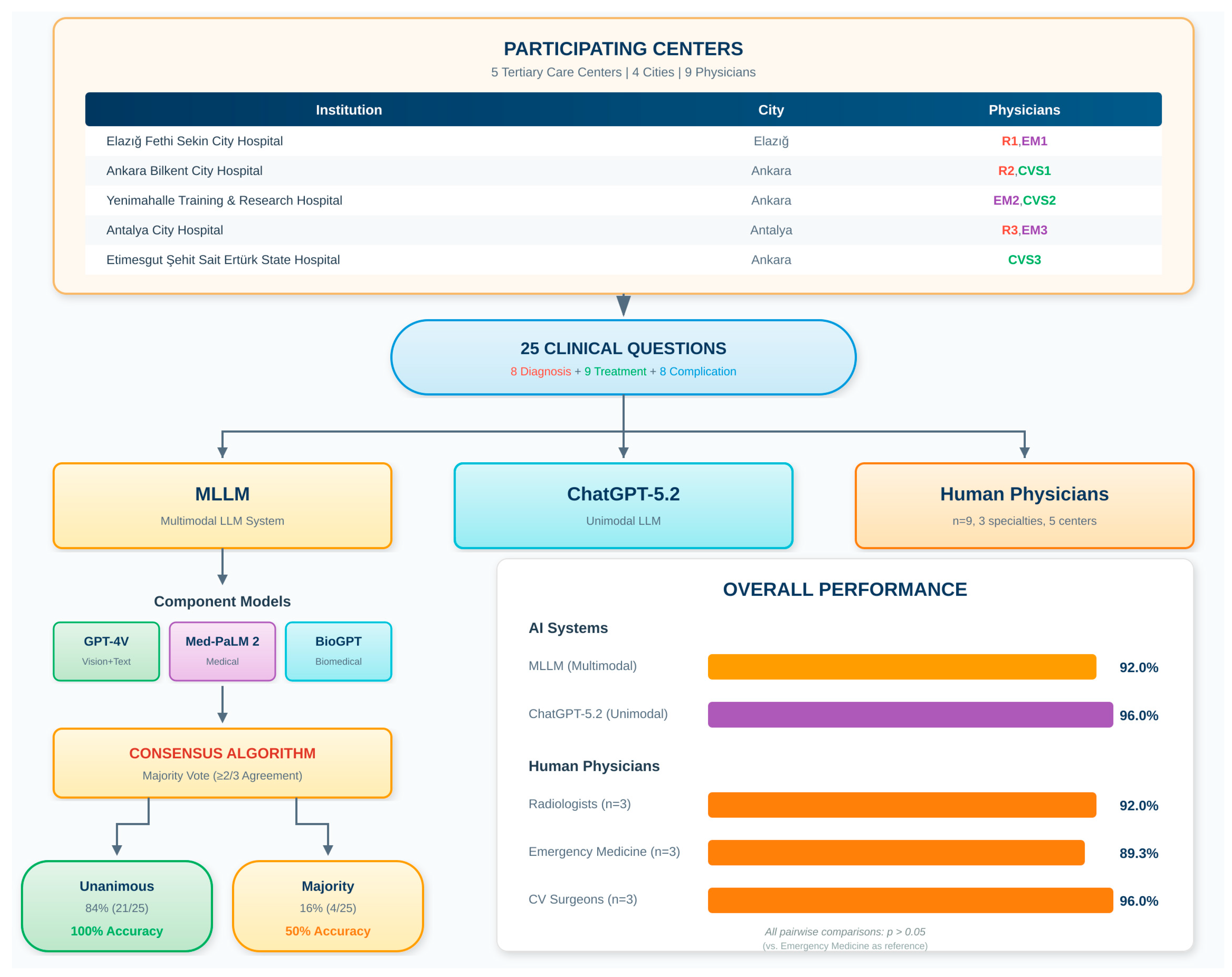Click the MLLM Multimodal yellow performance bar

click(x=901, y=666)
